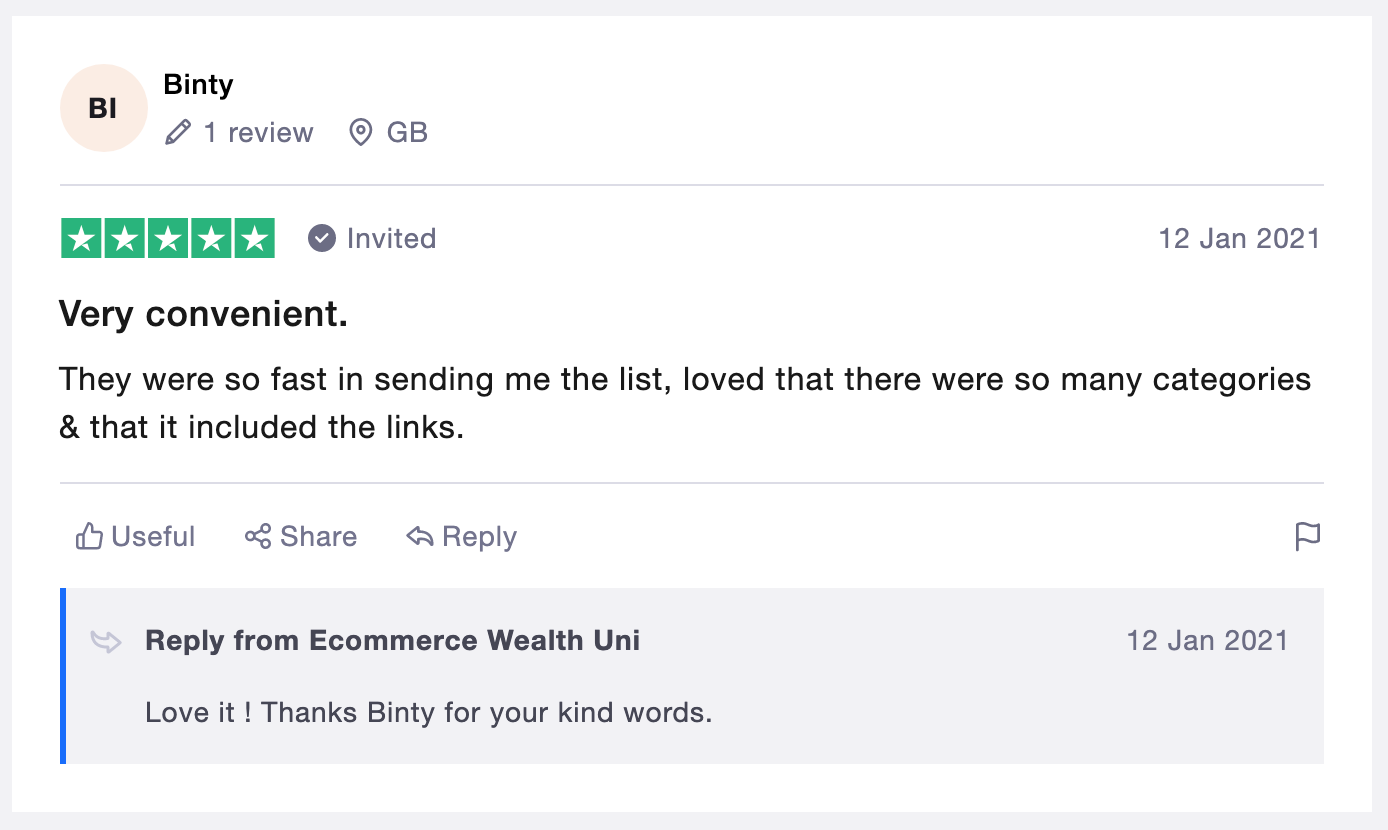Click the thumbs-up Useful icon
Screen dimensions: 1388x830
point(89,537)
